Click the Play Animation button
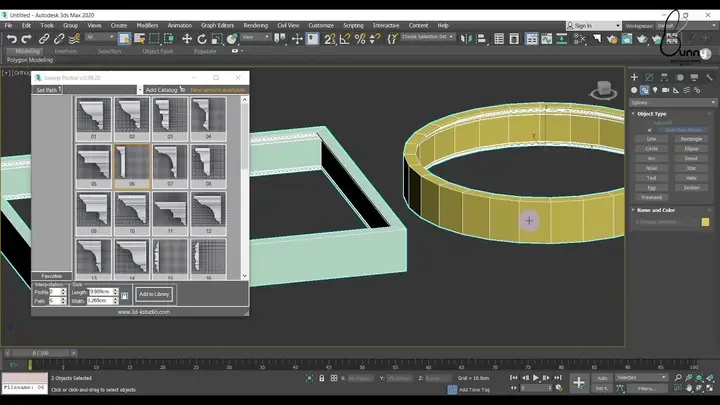The image size is (720, 405). 535,377
